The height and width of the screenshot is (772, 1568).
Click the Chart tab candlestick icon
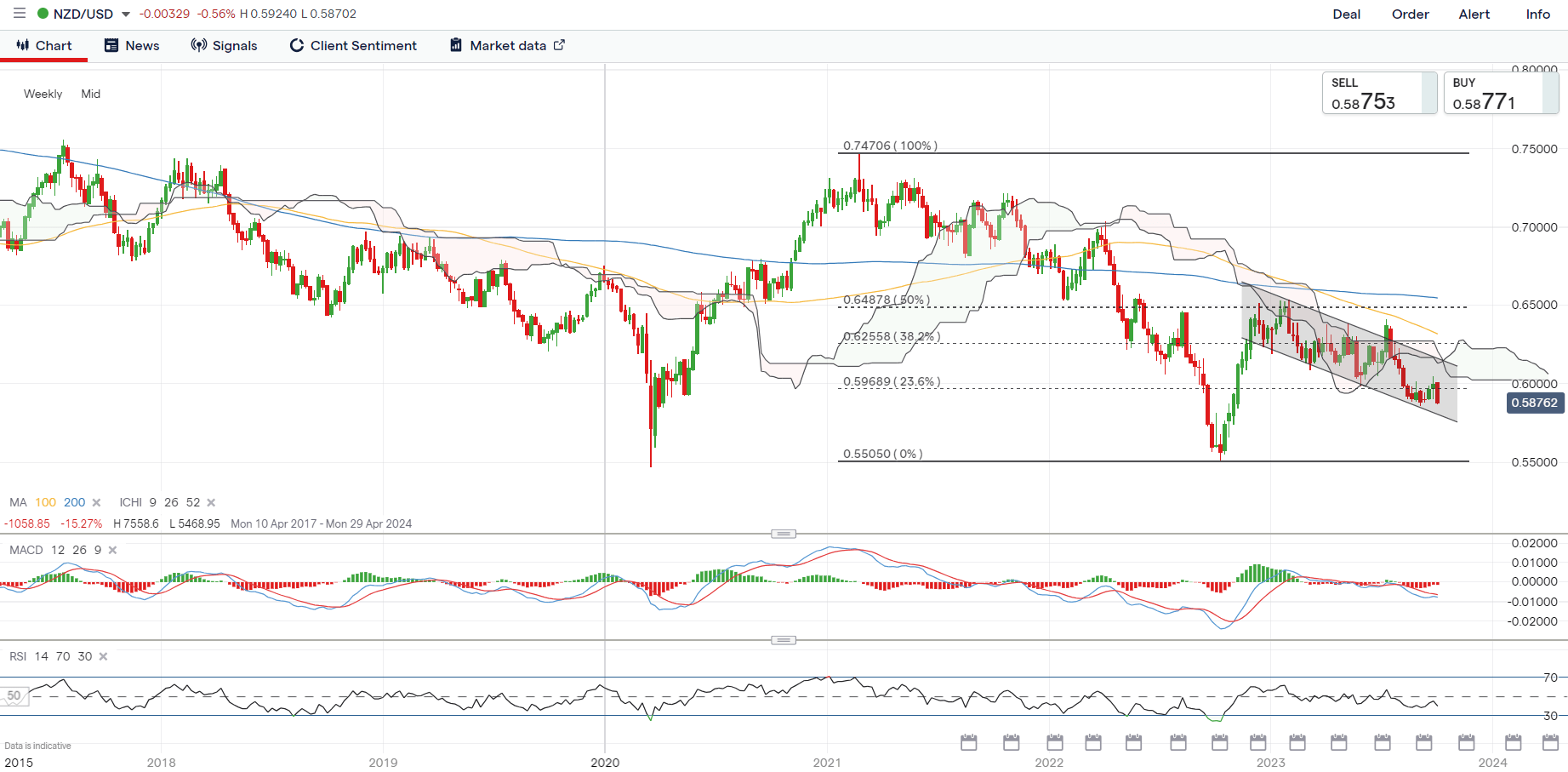[x=23, y=45]
